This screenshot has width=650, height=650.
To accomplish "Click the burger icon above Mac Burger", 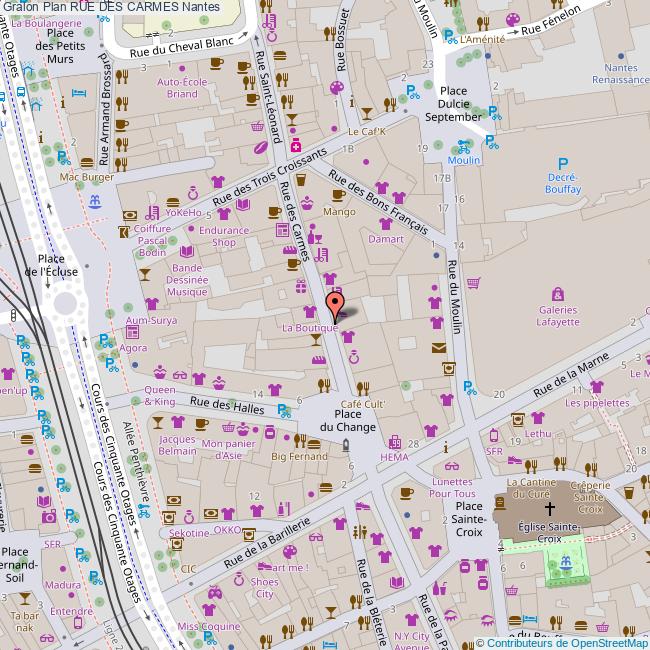I will (x=87, y=162).
